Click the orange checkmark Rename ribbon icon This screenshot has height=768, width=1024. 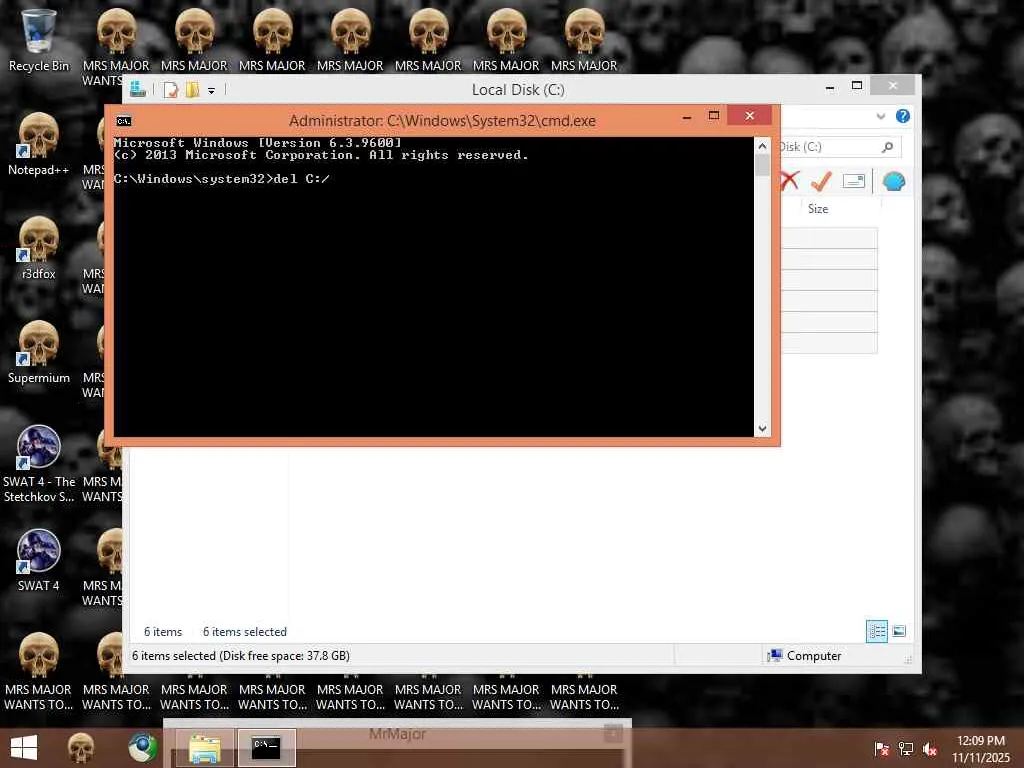pos(821,181)
